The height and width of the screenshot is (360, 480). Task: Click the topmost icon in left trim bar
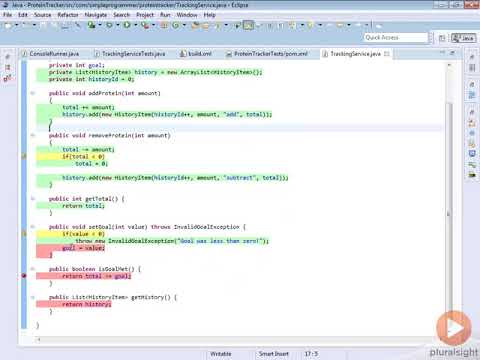[x=7, y=57]
